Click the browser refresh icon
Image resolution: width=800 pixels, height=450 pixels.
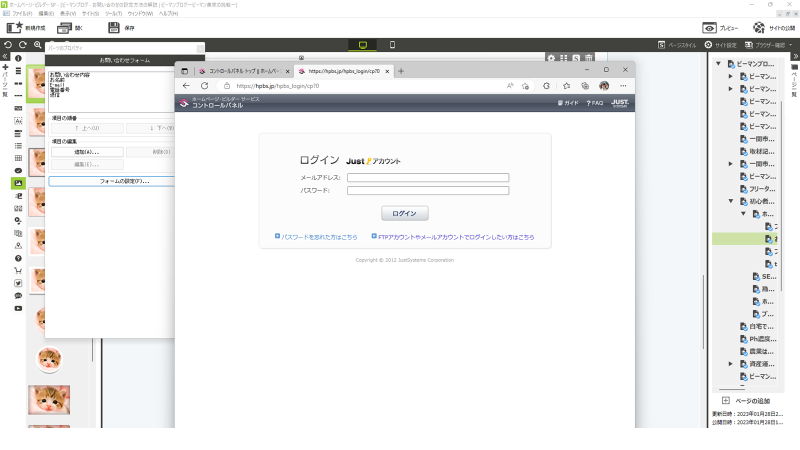point(204,86)
